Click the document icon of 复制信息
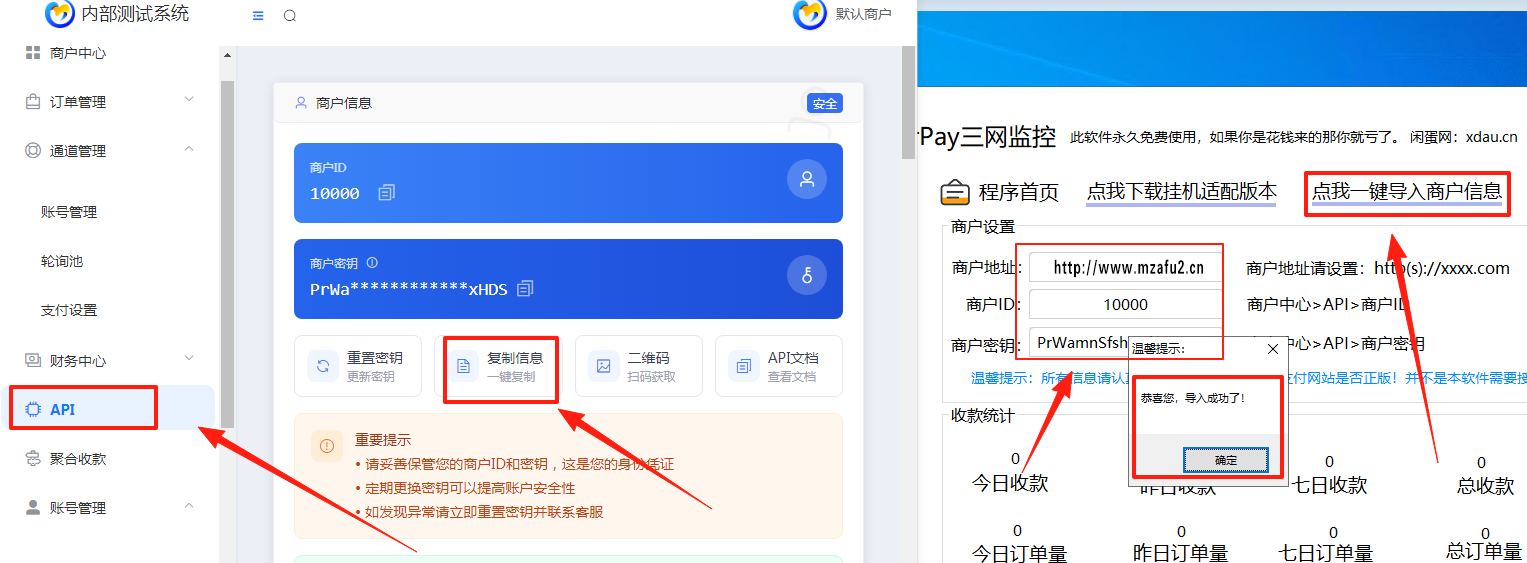This screenshot has height=563, width=1527. [x=464, y=366]
